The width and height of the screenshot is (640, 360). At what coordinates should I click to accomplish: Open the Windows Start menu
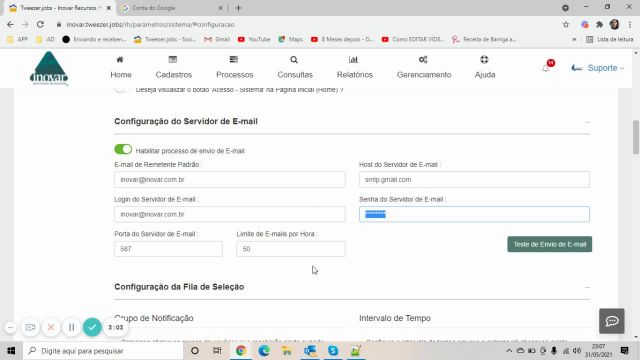pyautogui.click(x=11, y=351)
